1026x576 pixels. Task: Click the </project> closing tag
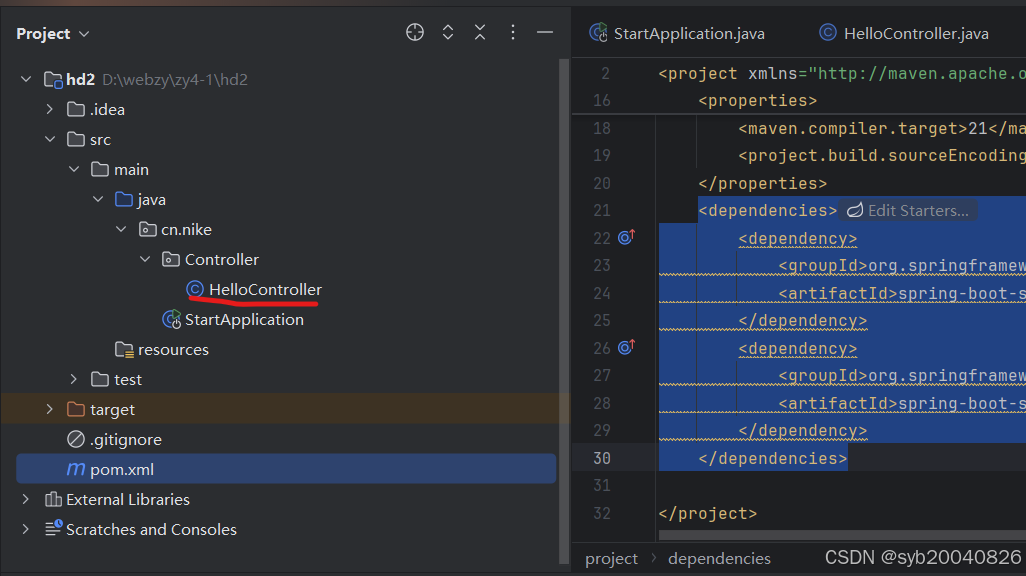pos(708,513)
